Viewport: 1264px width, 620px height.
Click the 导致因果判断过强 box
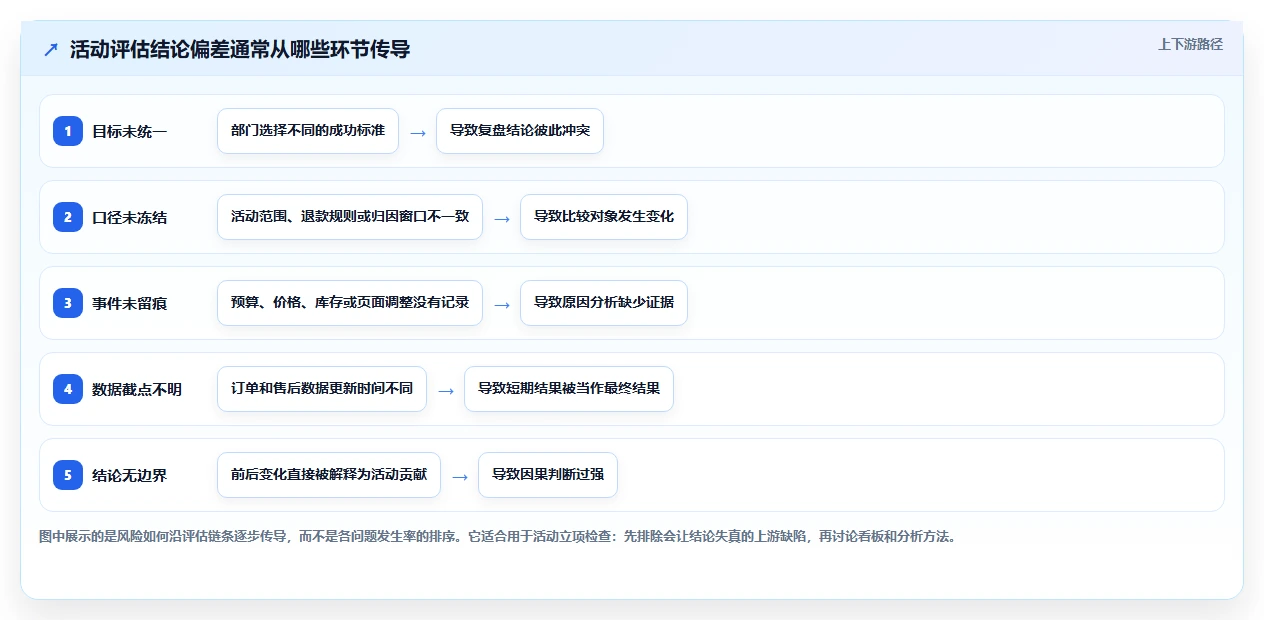(x=548, y=475)
